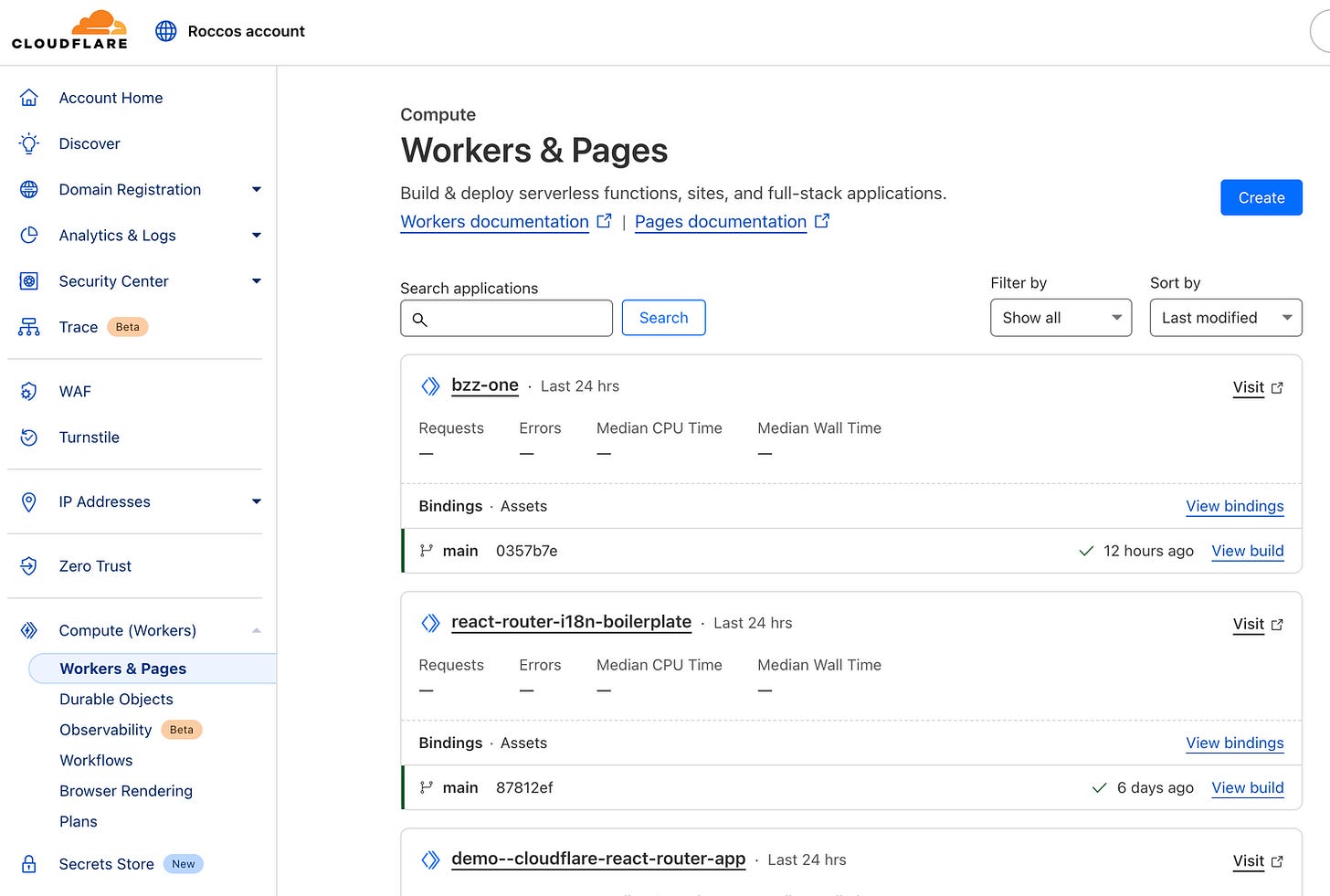This screenshot has width=1330, height=896.
Task: Click the New badge next to Secrets Store
Action: click(x=183, y=864)
